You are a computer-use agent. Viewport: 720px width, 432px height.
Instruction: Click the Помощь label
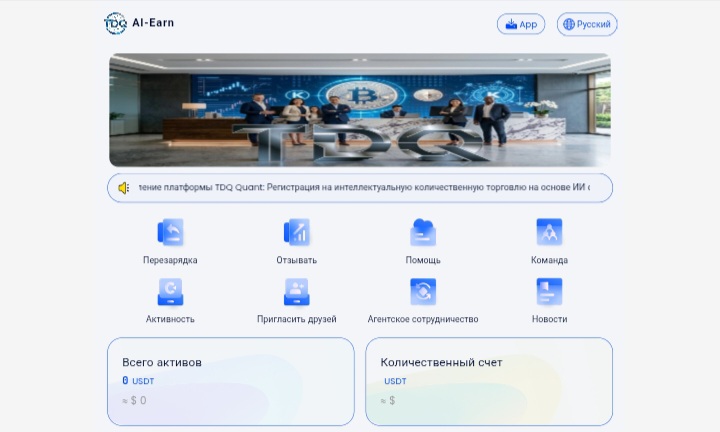pos(423,260)
